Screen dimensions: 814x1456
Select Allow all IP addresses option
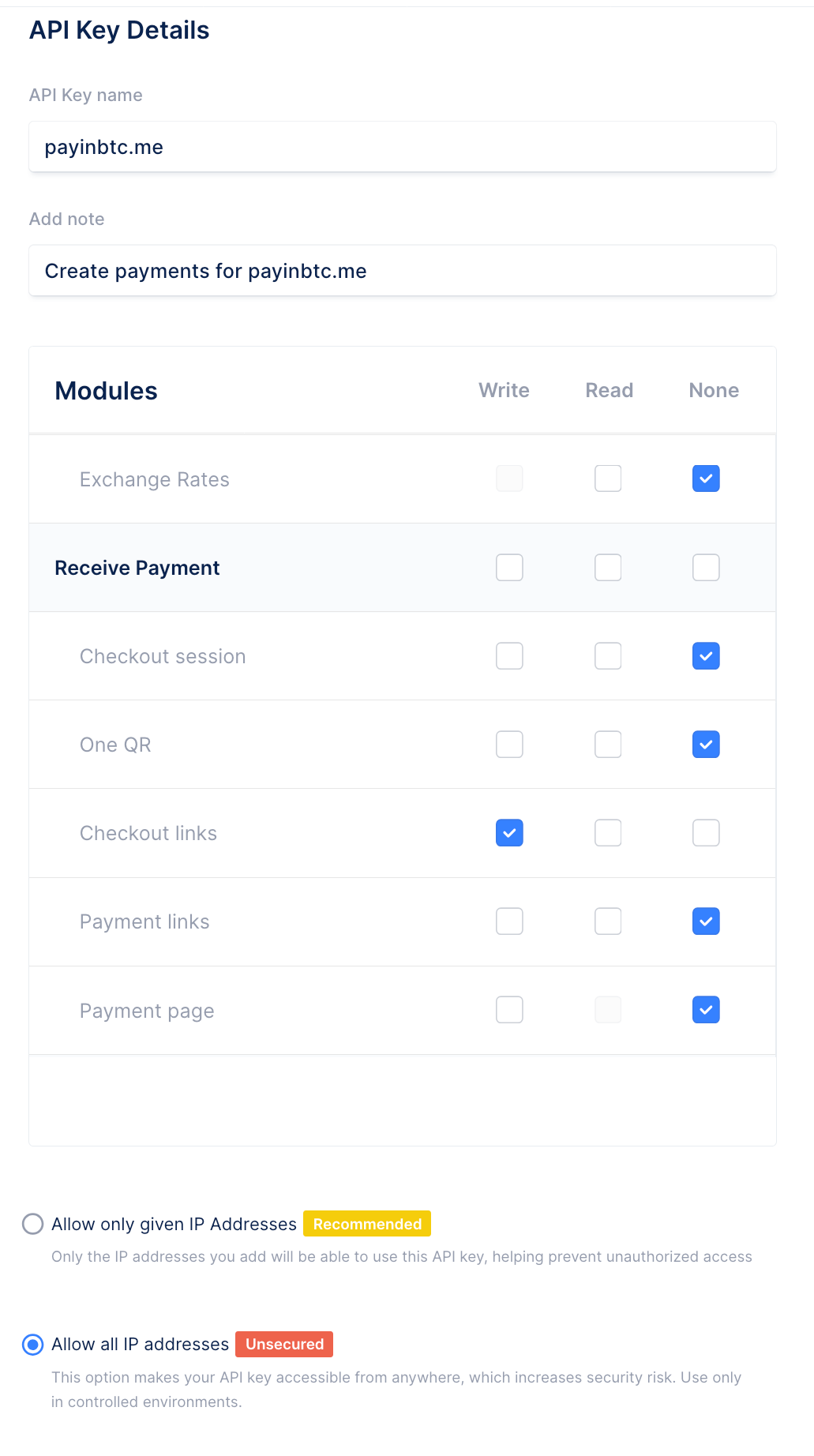(x=33, y=1344)
